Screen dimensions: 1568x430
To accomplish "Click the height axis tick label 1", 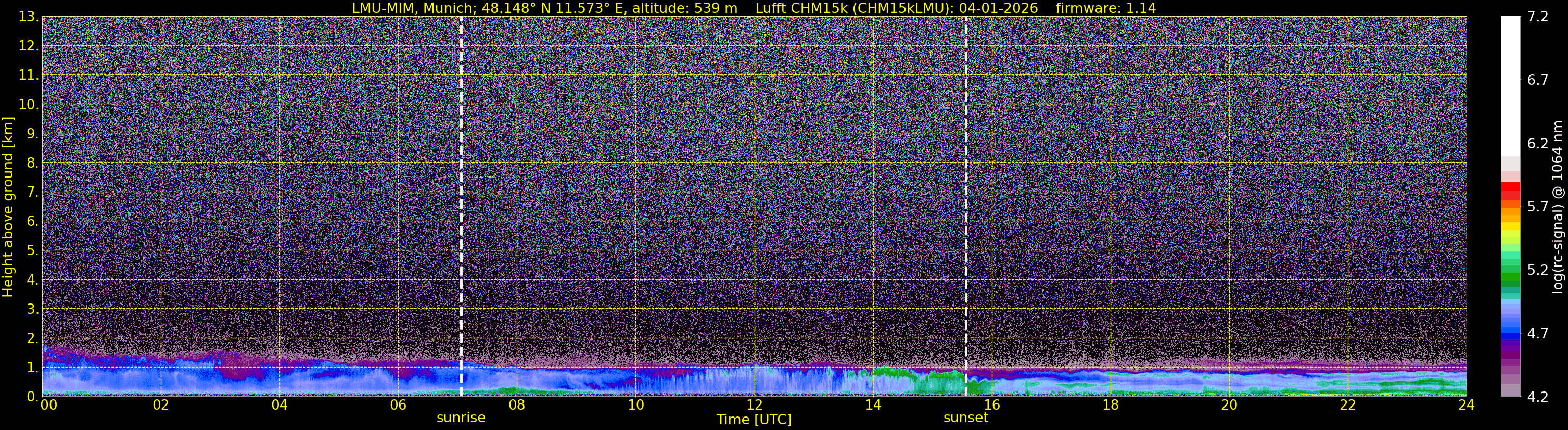I will coord(32,368).
